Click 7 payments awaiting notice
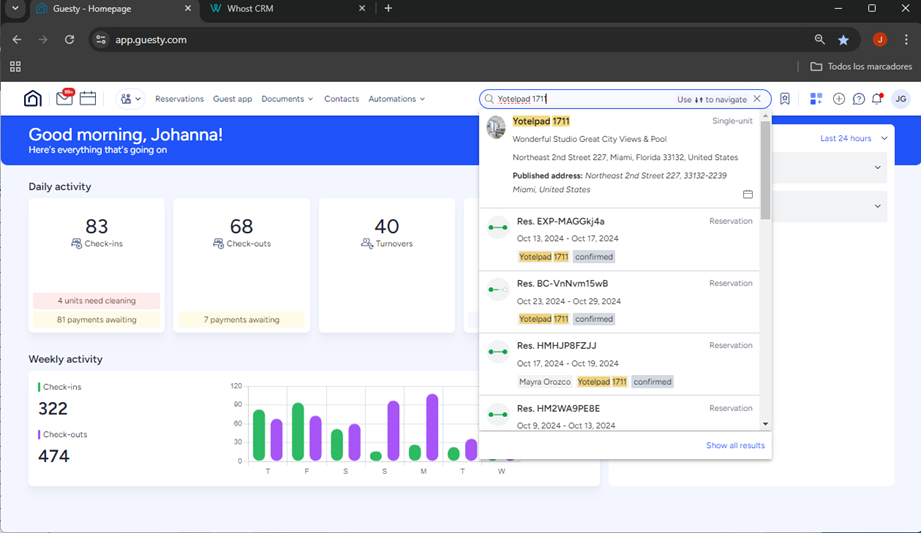This screenshot has height=533, width=921. 241,320
